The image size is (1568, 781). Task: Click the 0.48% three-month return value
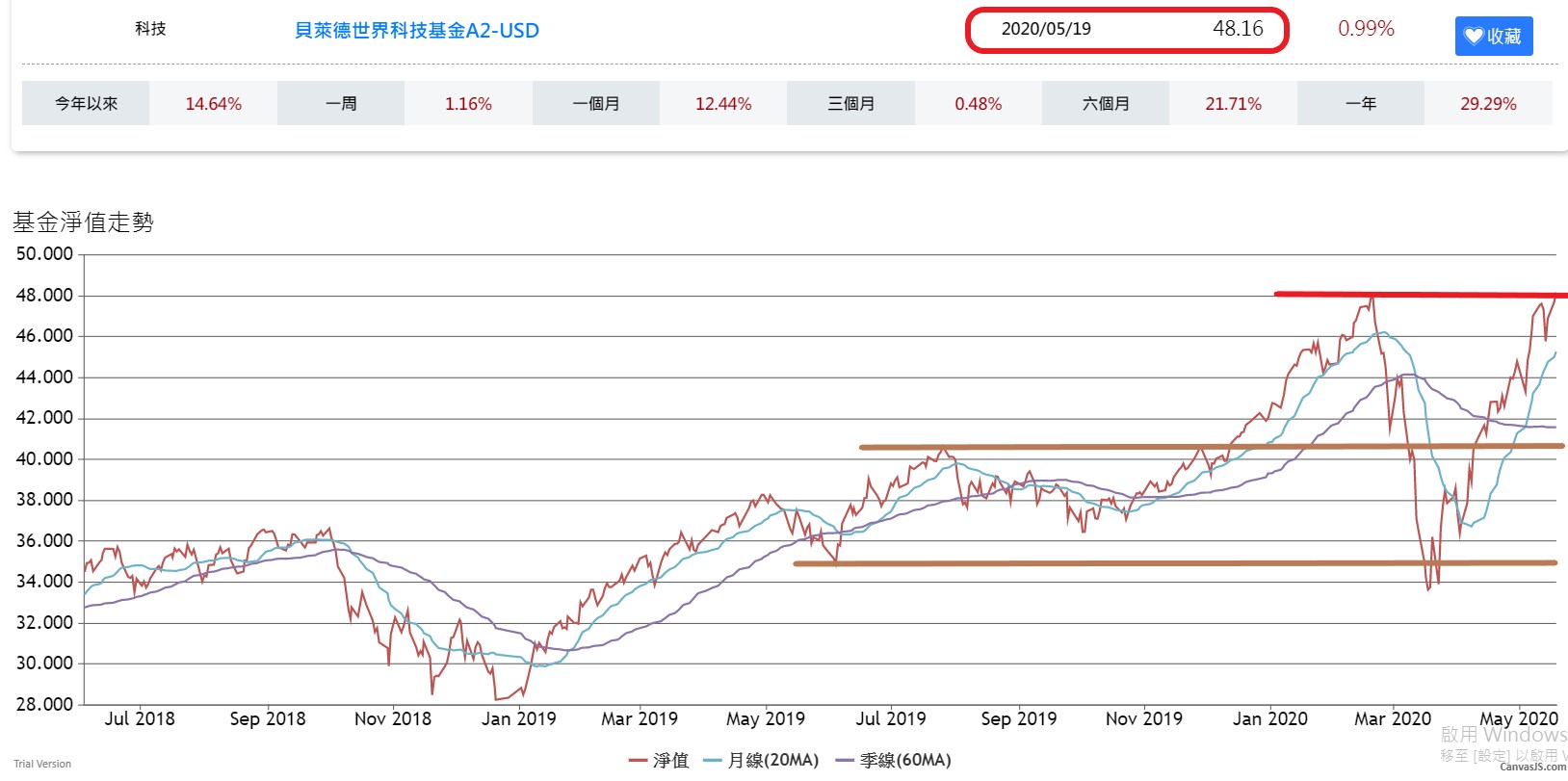979,103
